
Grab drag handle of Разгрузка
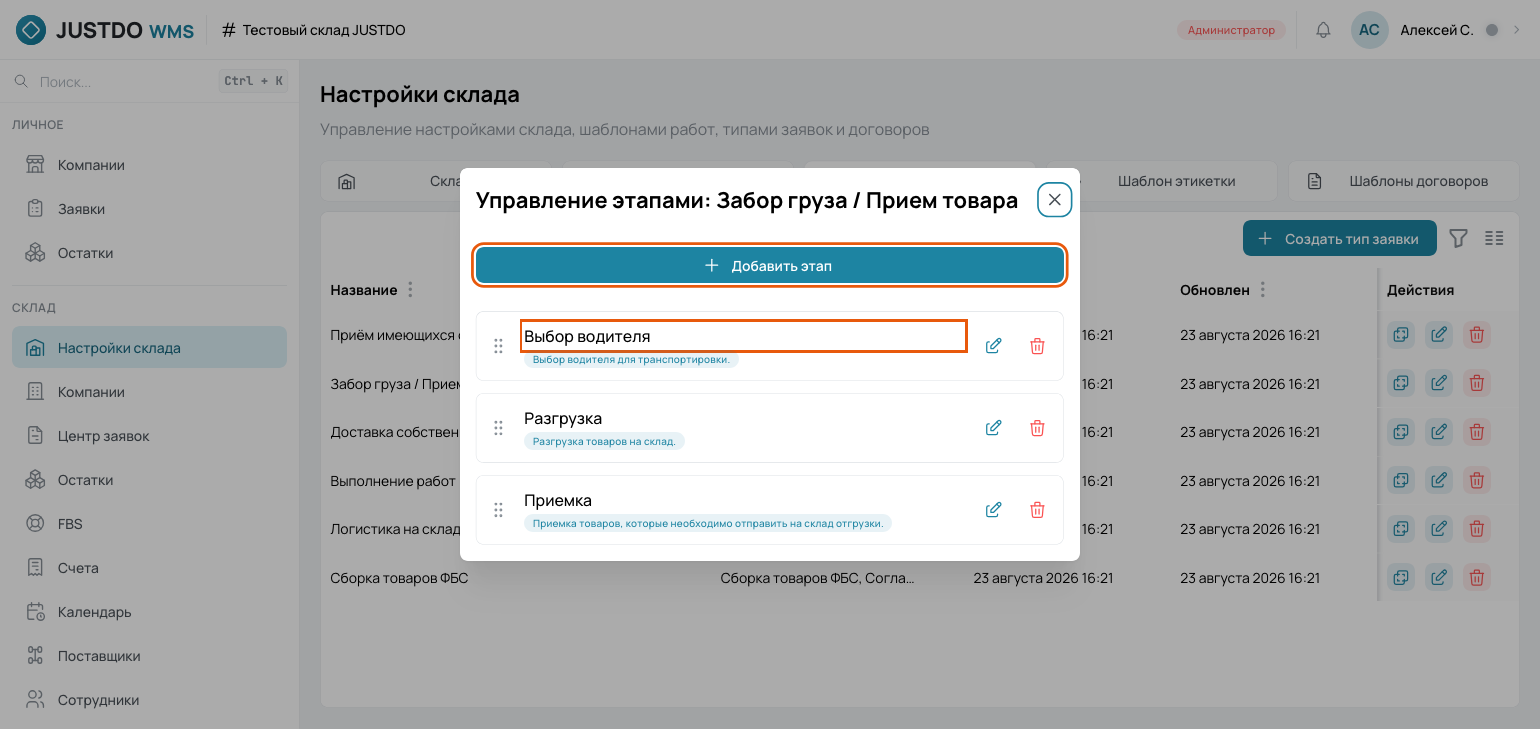(x=498, y=428)
